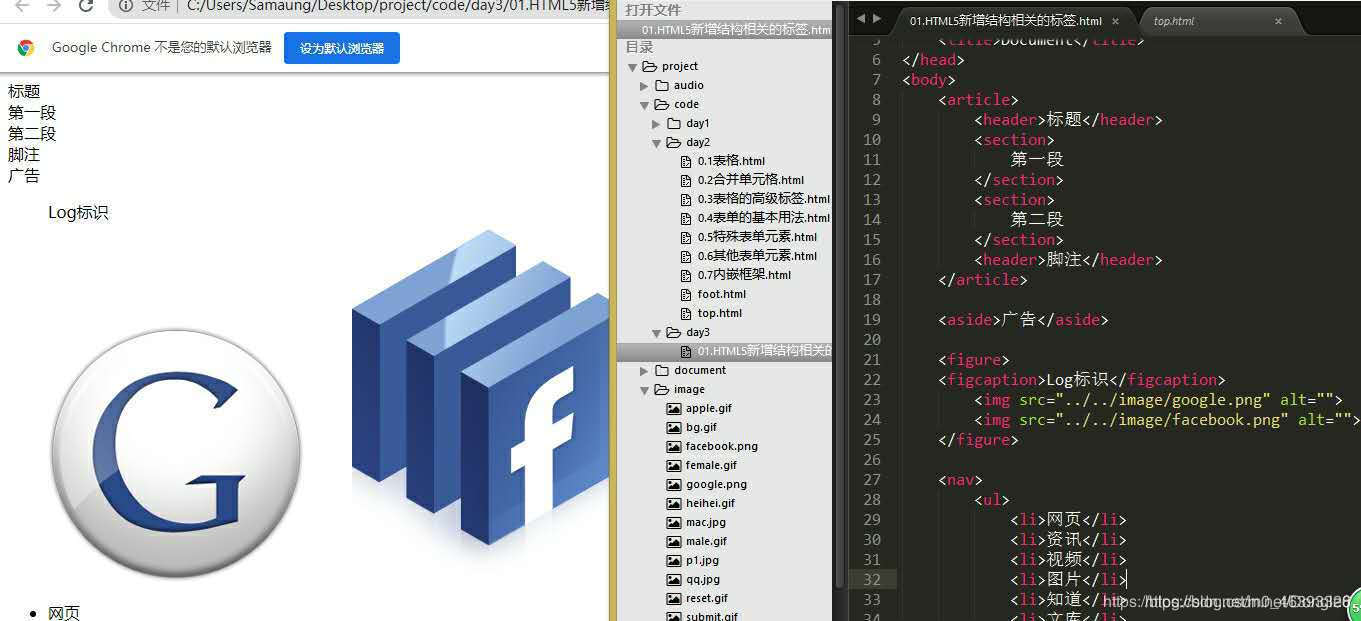Click the project folder icon in sidebar
This screenshot has width=1361, height=621.
point(649,66)
